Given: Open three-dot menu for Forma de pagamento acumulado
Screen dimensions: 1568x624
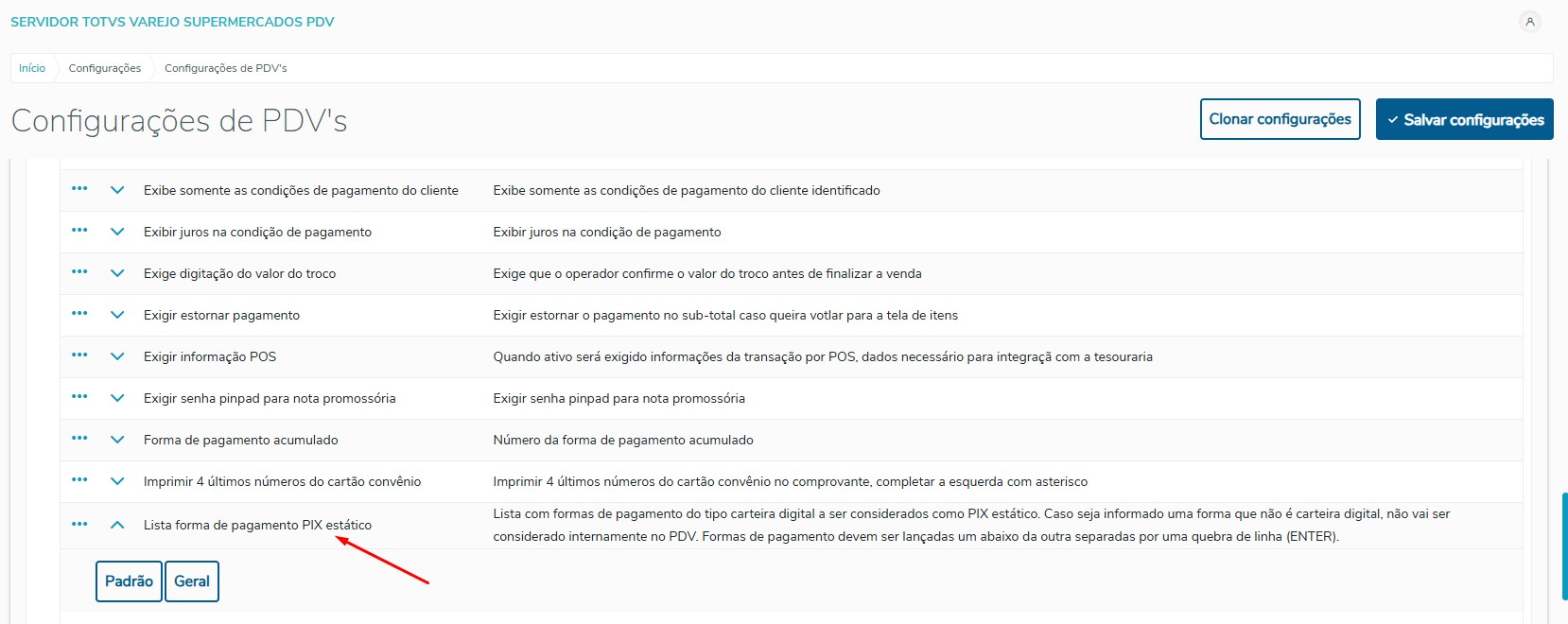Looking at the screenshot, I should tap(79, 439).
